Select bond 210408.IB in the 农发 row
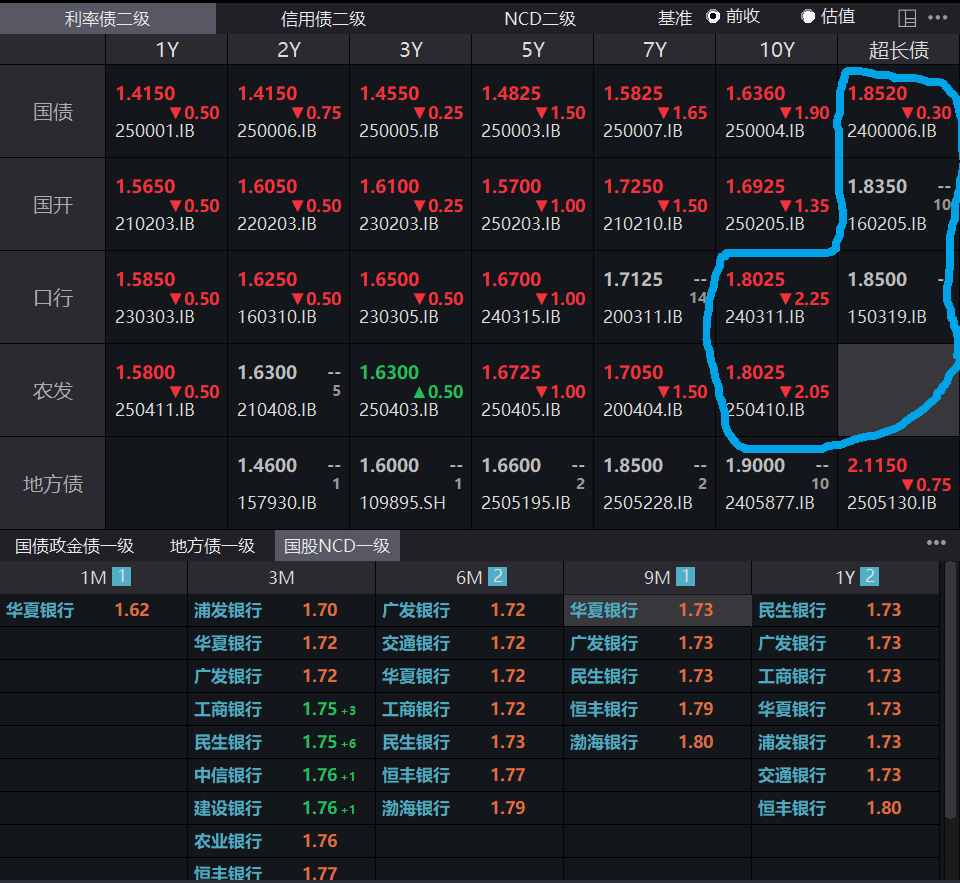The image size is (960, 883). pos(288,391)
